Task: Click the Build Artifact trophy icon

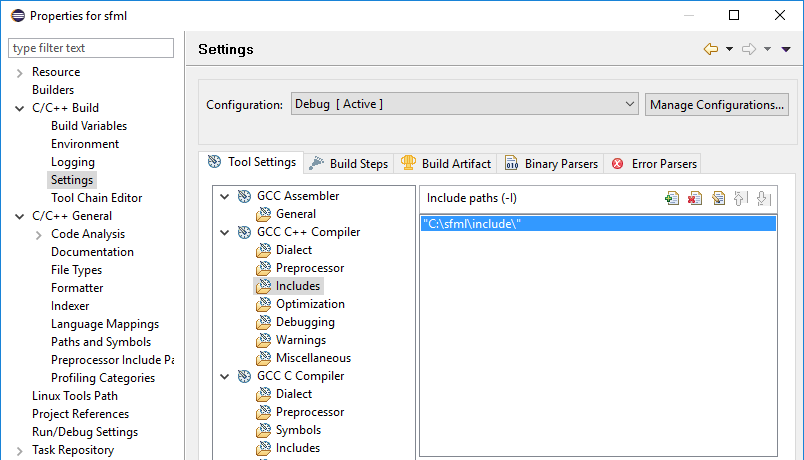Action: tap(408, 163)
